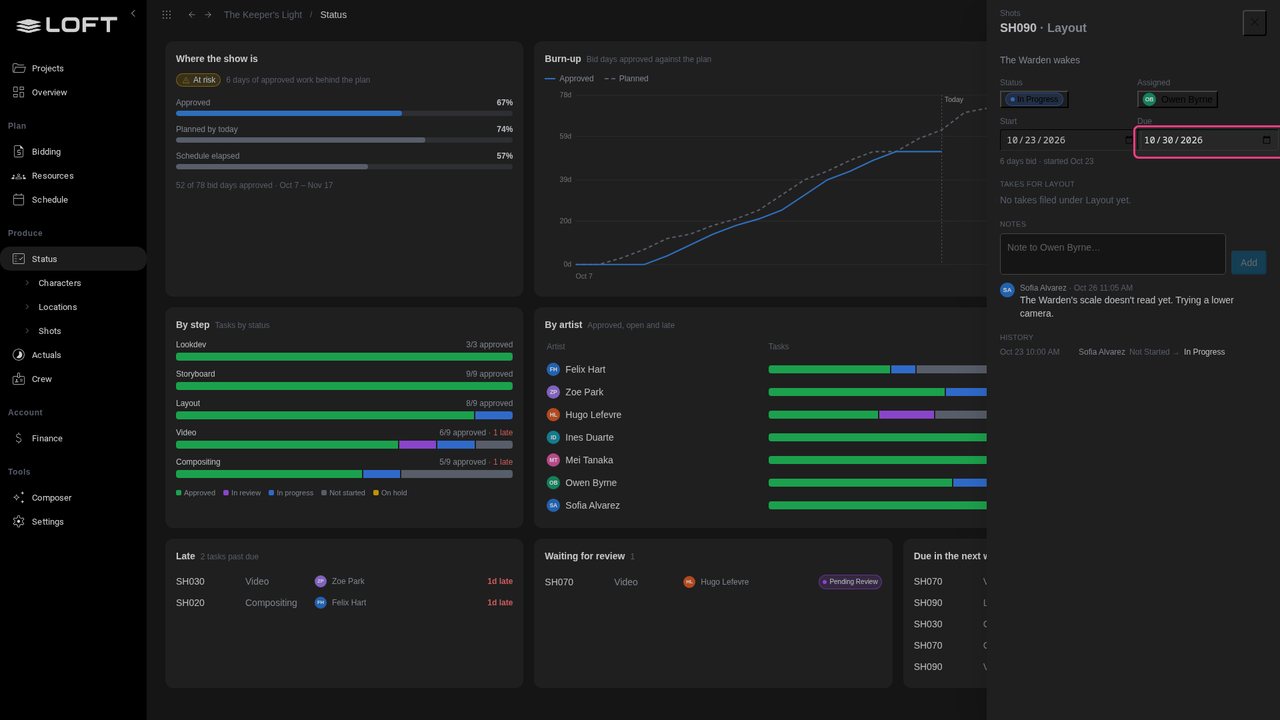Image resolution: width=1280 pixels, height=720 pixels.
Task: Open the app grid dots icon
Action: (166, 15)
